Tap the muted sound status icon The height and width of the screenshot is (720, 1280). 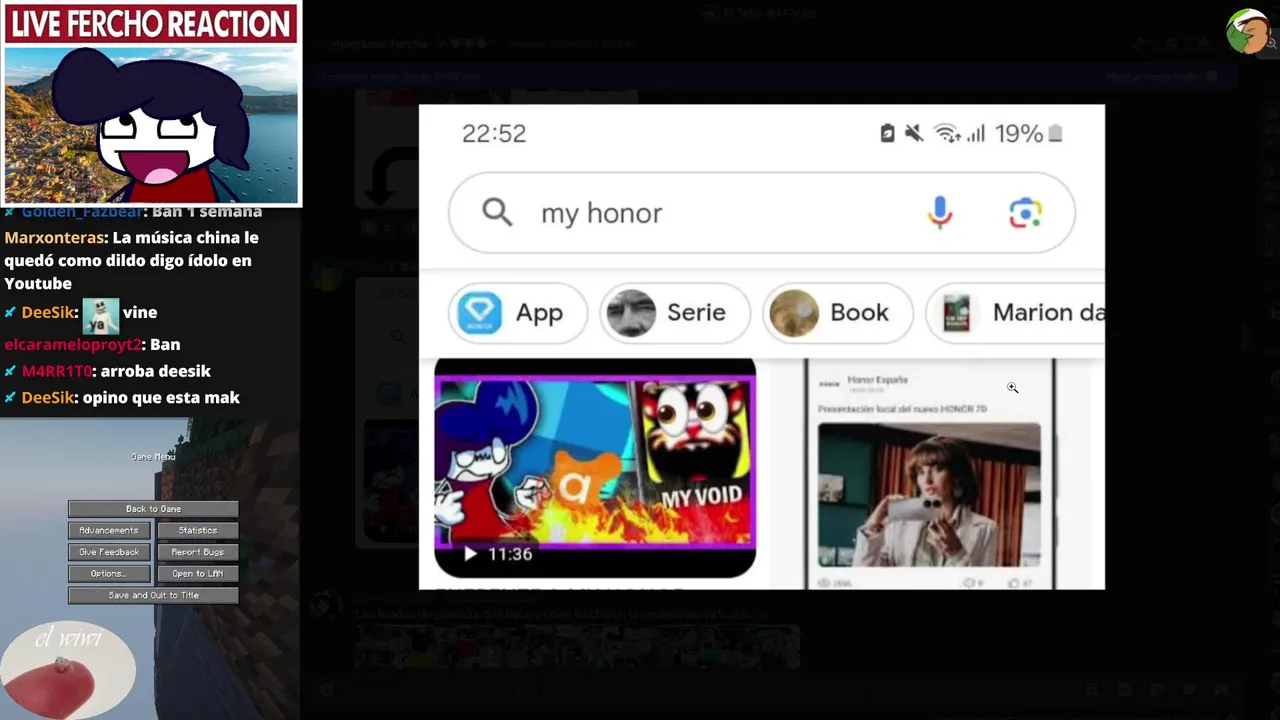pyautogui.click(x=914, y=133)
